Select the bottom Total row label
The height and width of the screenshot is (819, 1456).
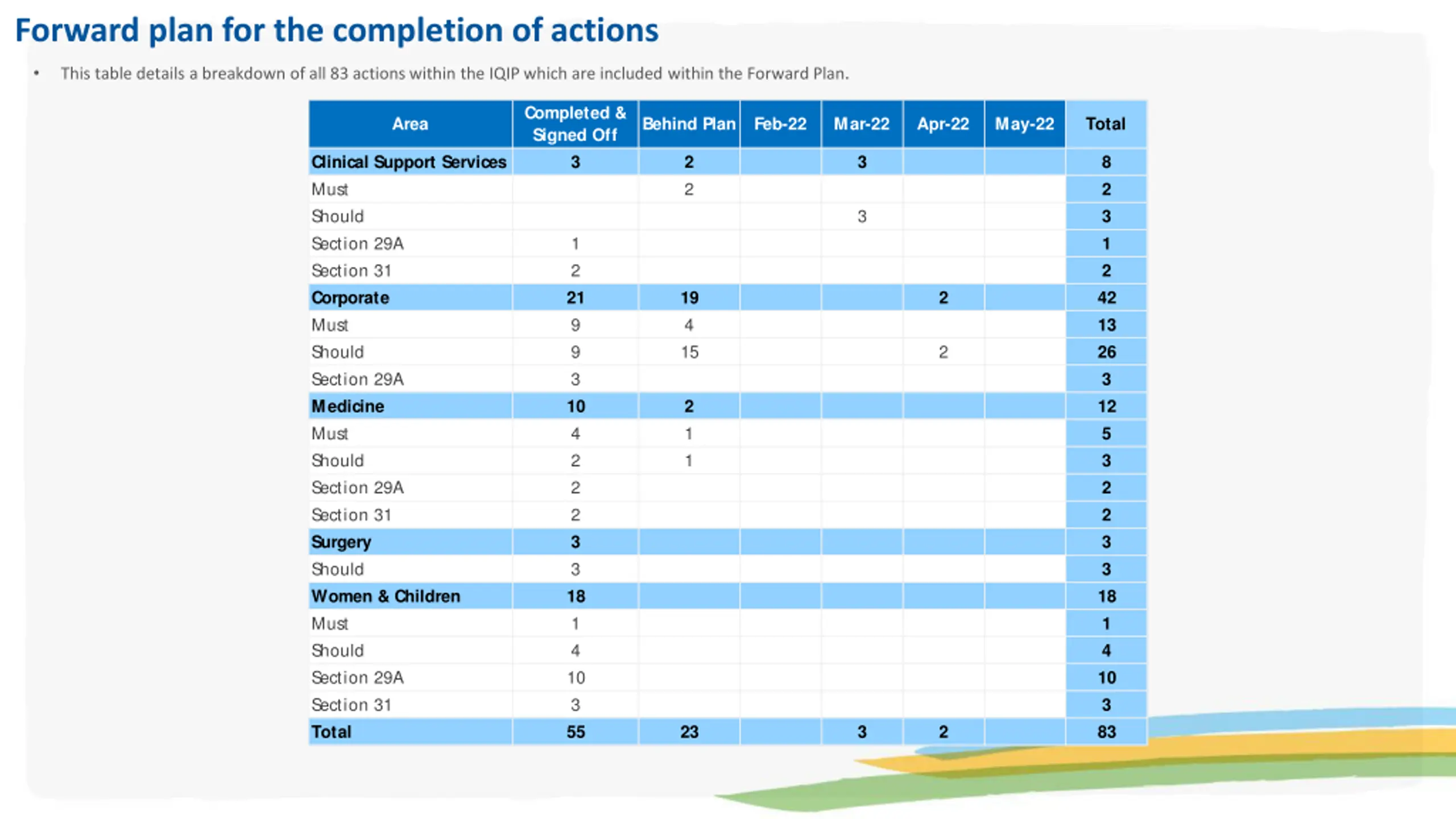coord(332,732)
